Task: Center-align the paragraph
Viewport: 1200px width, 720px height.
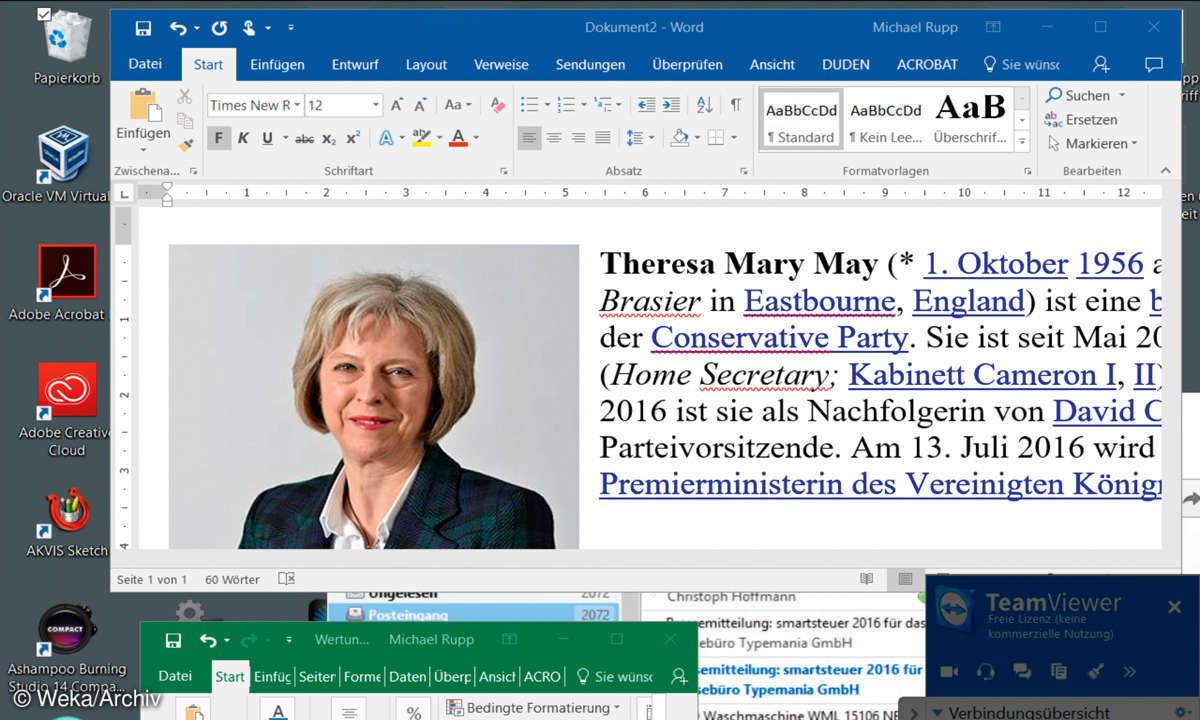Action: coord(554,138)
